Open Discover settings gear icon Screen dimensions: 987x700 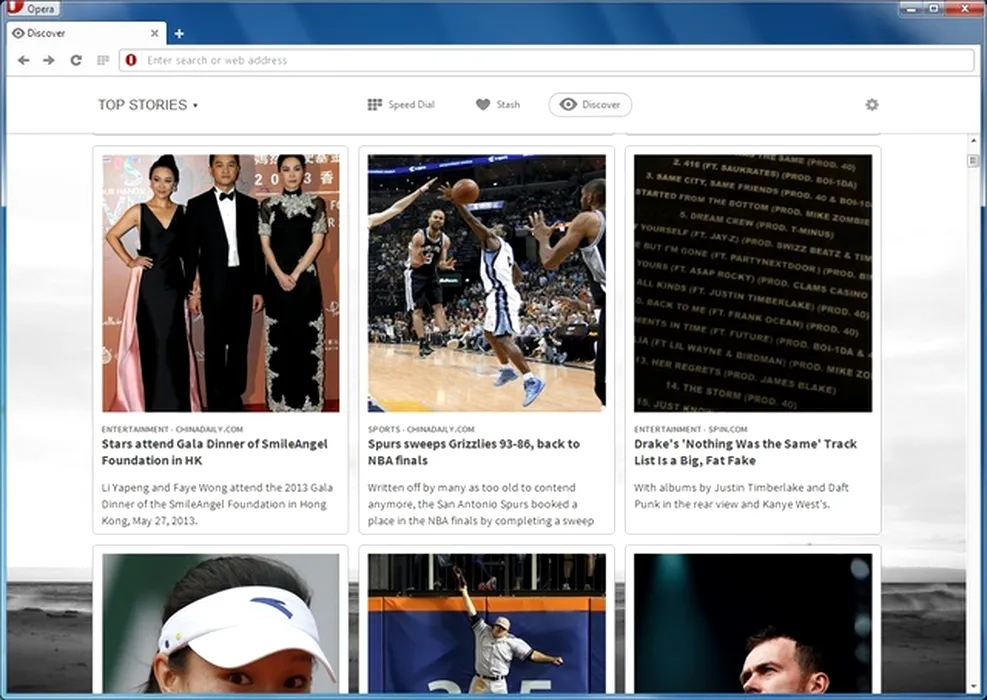(872, 105)
